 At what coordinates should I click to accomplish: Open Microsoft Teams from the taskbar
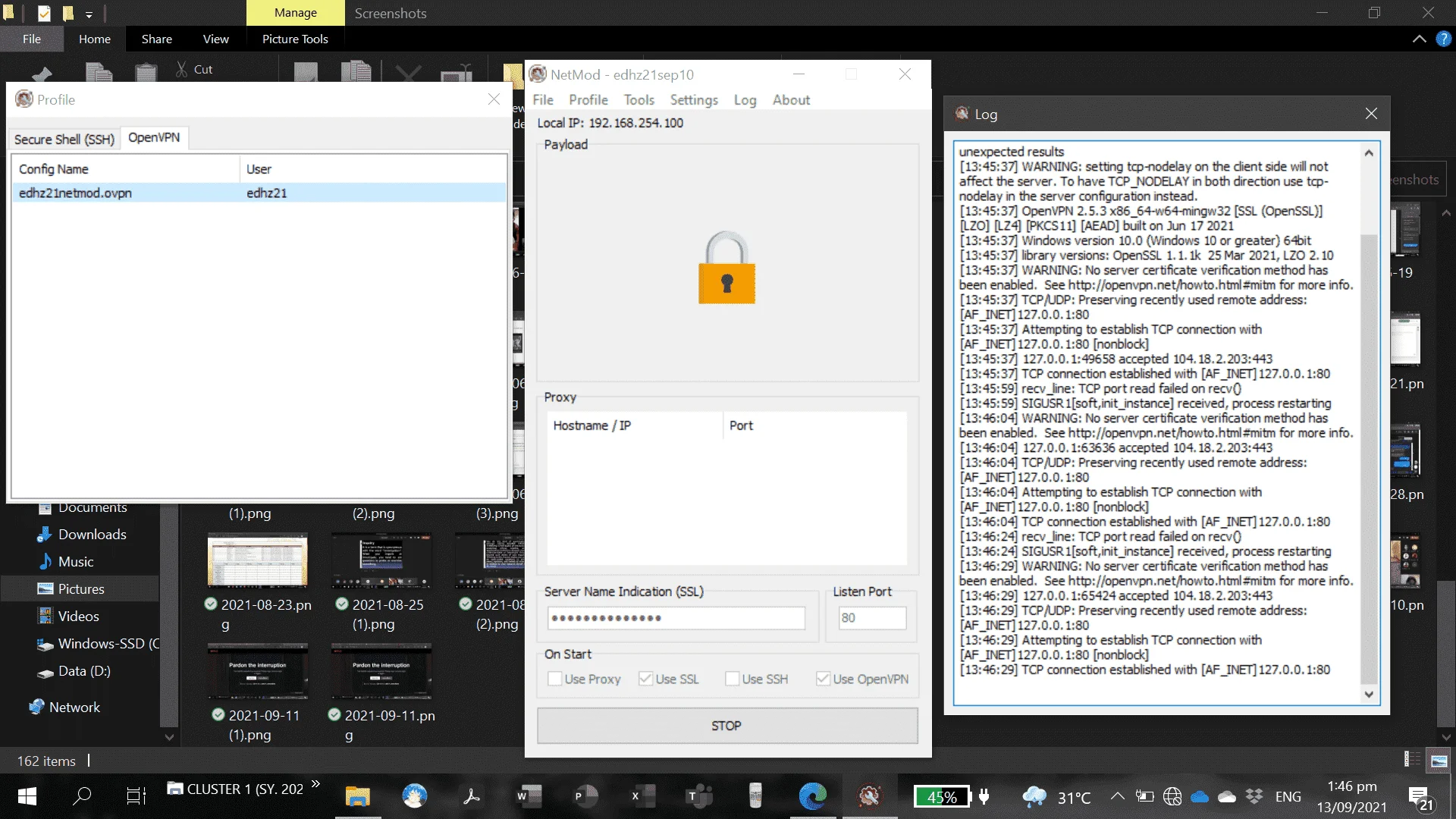tap(698, 796)
